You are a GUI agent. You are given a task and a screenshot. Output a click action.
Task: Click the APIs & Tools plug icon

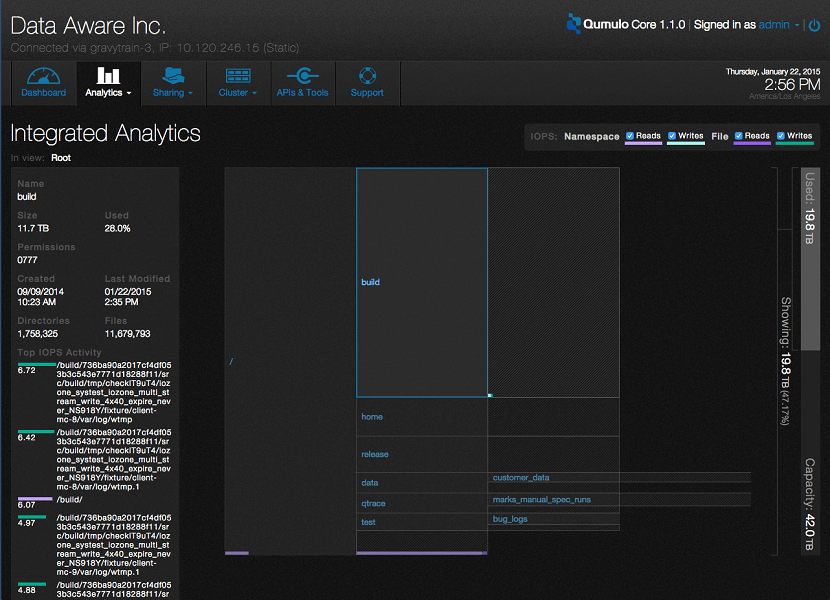pyautogui.click(x=303, y=76)
